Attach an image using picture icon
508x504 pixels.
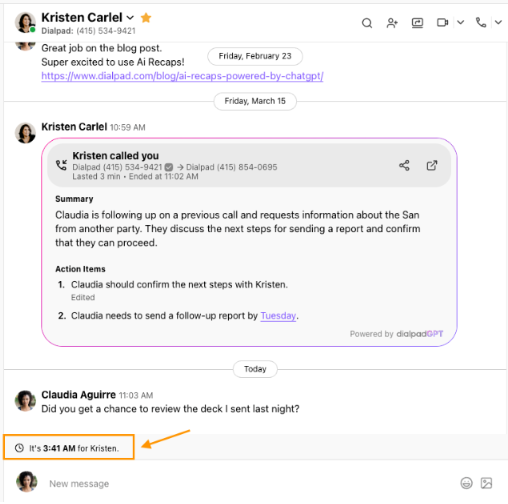486,483
